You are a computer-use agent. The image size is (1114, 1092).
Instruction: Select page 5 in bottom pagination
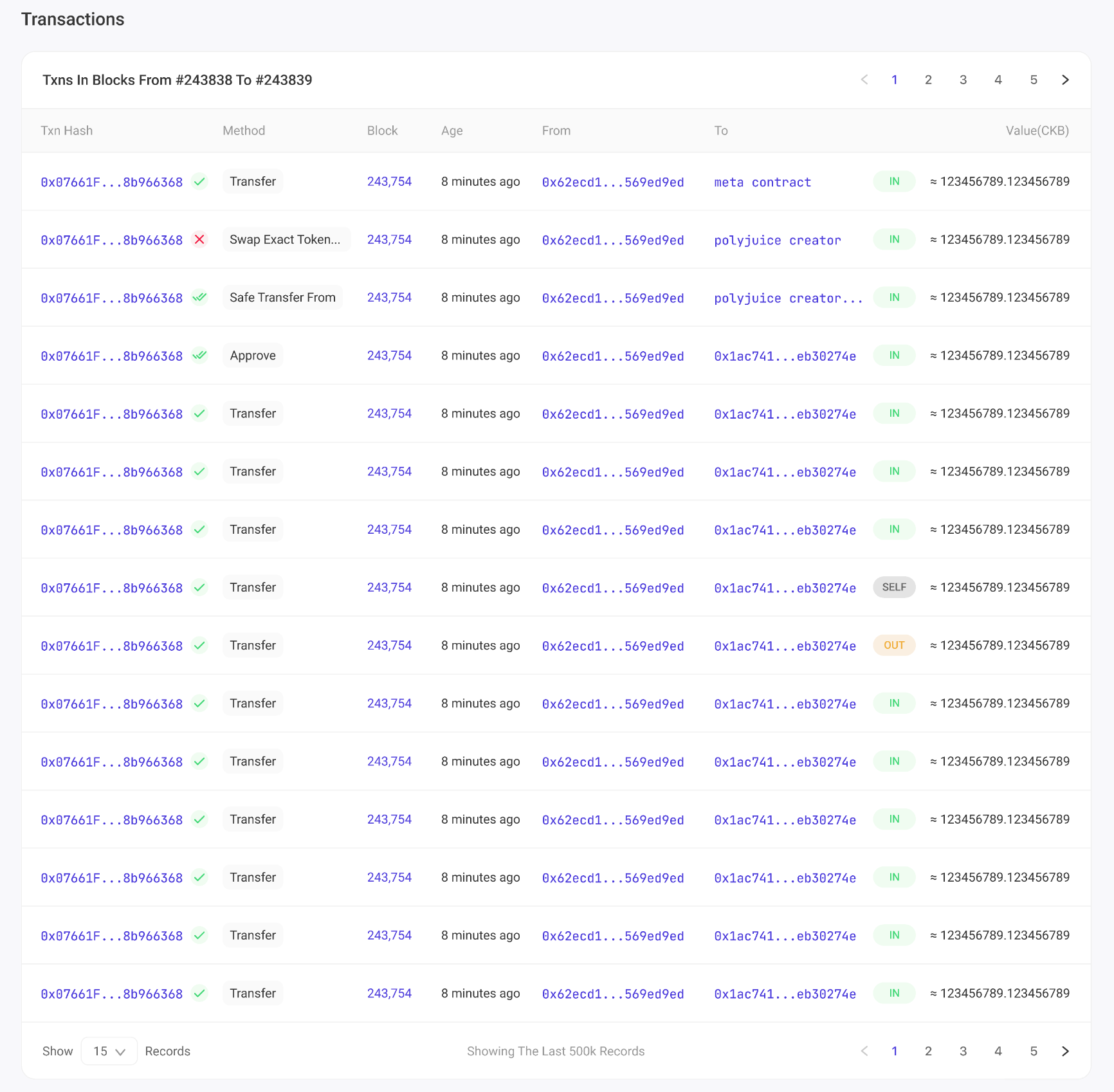point(1034,1051)
